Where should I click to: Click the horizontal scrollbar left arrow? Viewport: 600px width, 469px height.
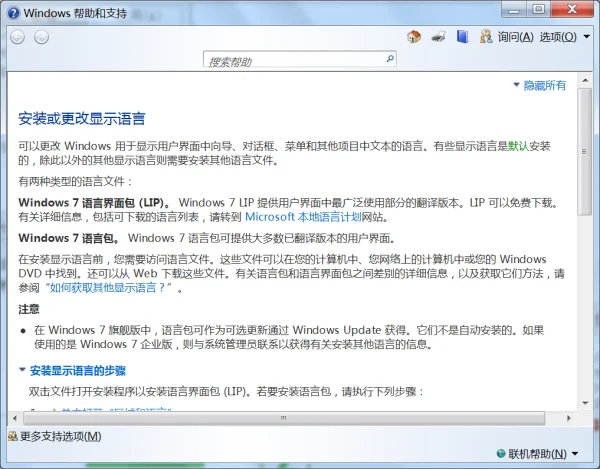click(x=15, y=418)
